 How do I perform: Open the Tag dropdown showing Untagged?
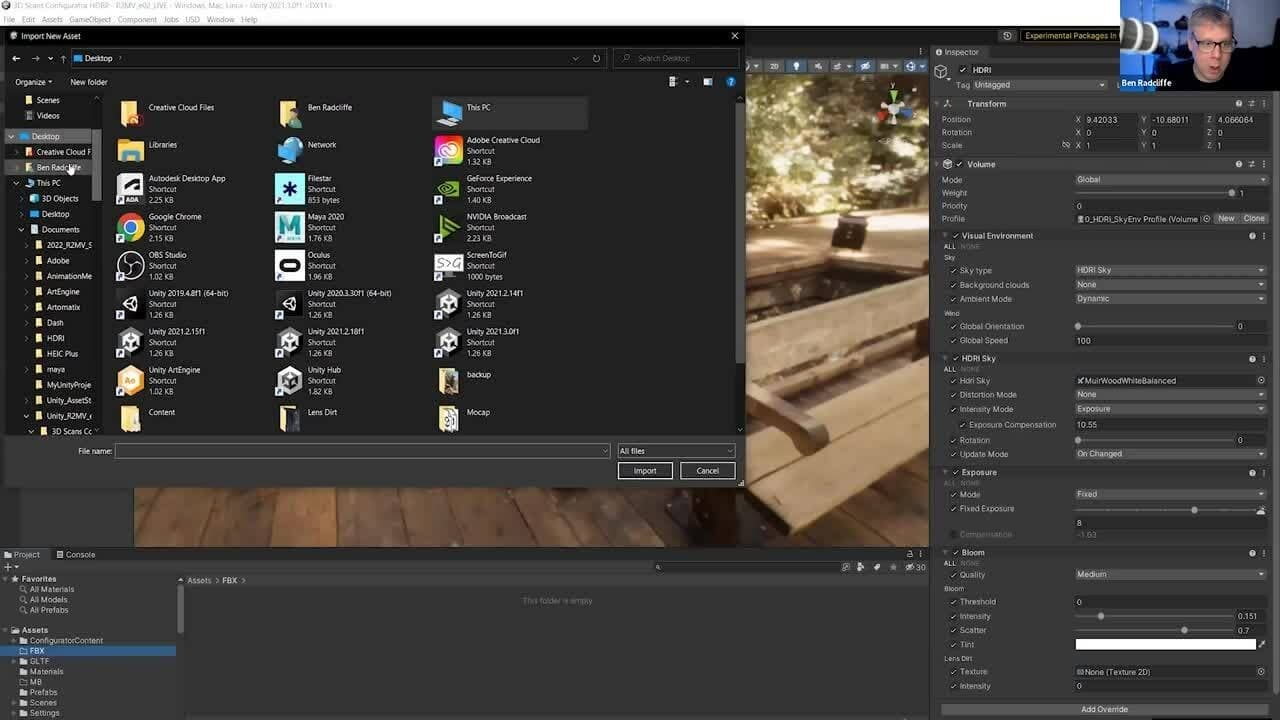pyautogui.click(x=1039, y=85)
